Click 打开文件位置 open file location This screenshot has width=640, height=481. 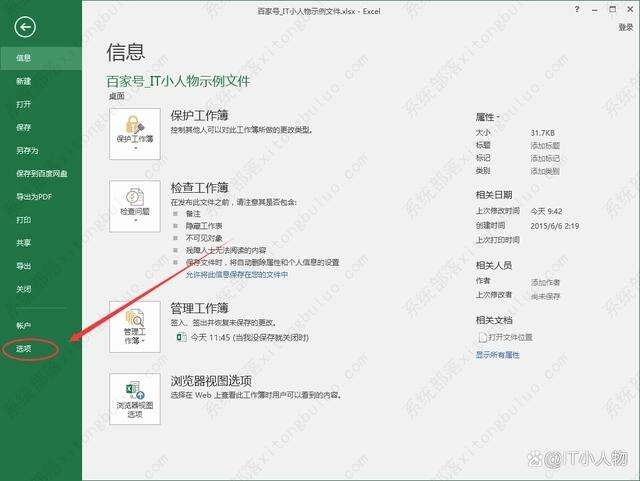[x=506, y=337]
